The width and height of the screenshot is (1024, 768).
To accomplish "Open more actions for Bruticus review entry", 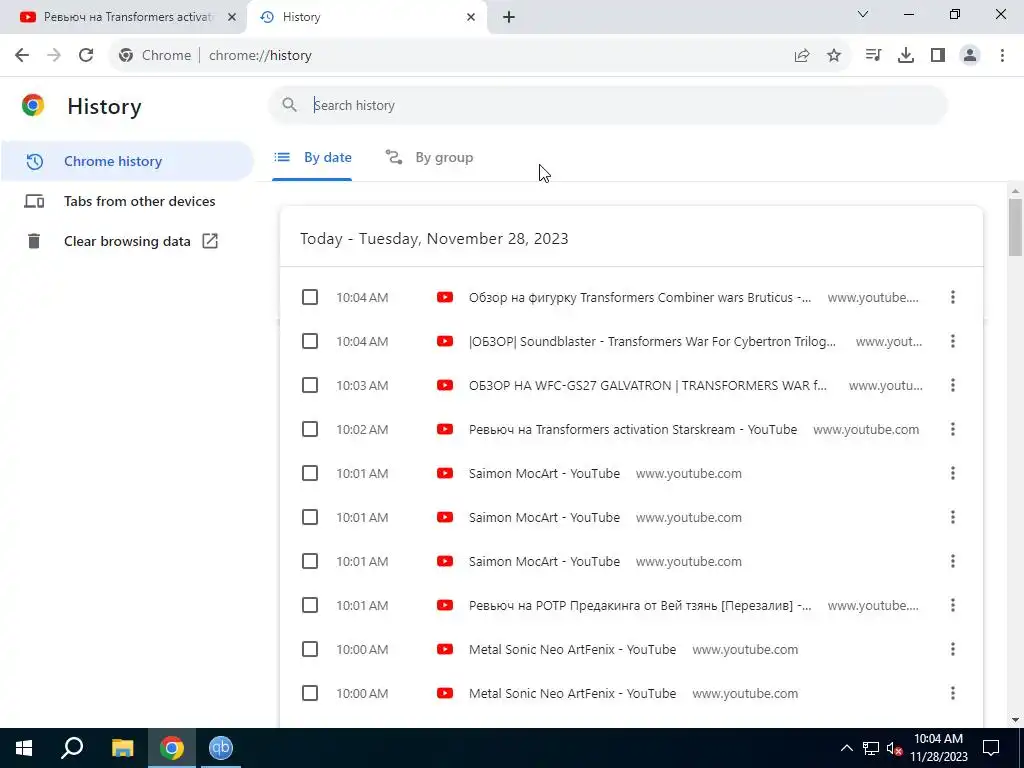I will (953, 297).
